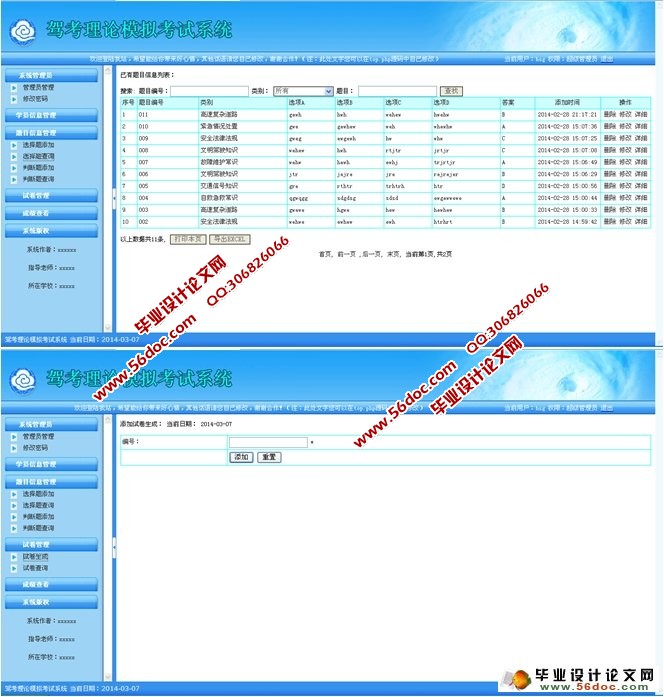Click arrow icon beside 试卷查询 link
This screenshot has width=664, height=697.
coord(14,569)
